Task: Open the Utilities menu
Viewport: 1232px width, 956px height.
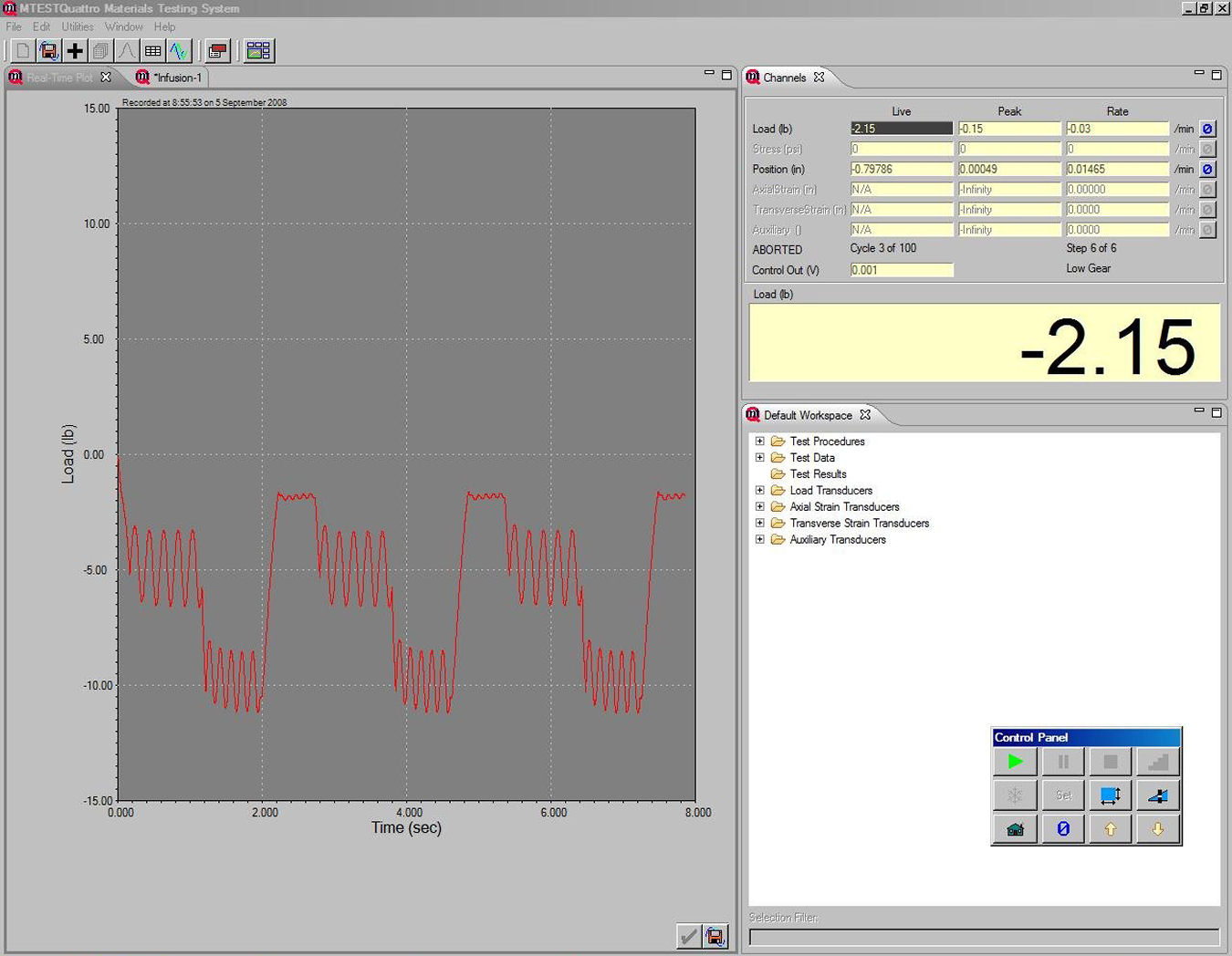Action: 78,27
